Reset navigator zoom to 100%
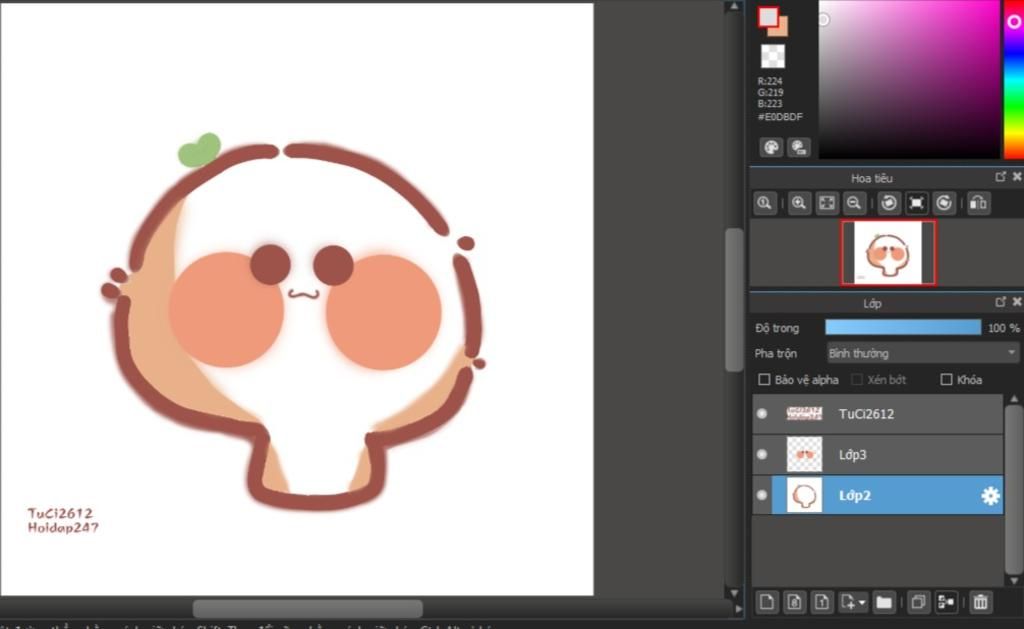Viewport: 1024px width, 629px height. coord(765,203)
